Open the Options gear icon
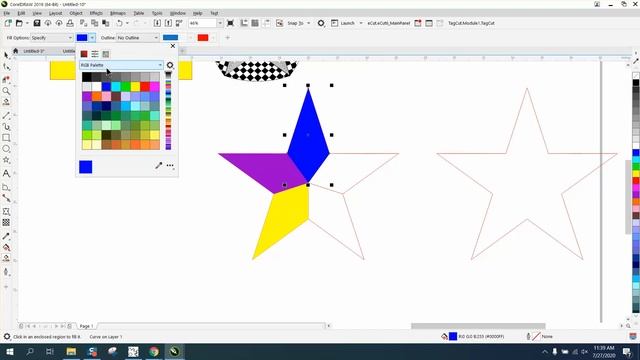This screenshot has height=360, width=640. pos(321,23)
